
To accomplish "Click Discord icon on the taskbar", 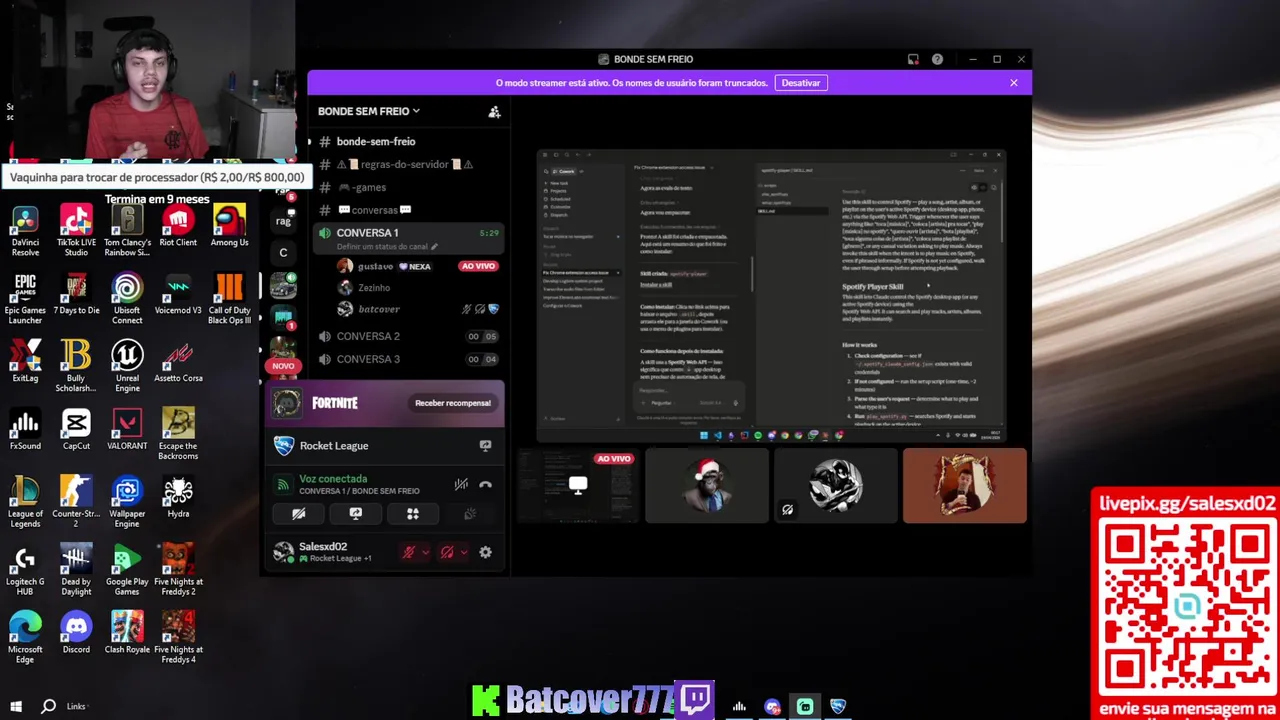I will click(x=772, y=706).
